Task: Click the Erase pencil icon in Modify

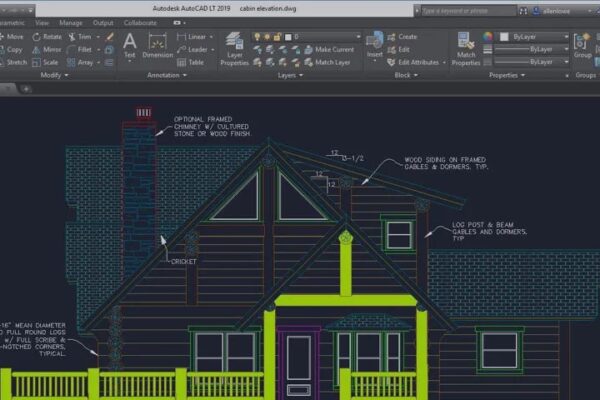Action: pyautogui.click(x=109, y=37)
